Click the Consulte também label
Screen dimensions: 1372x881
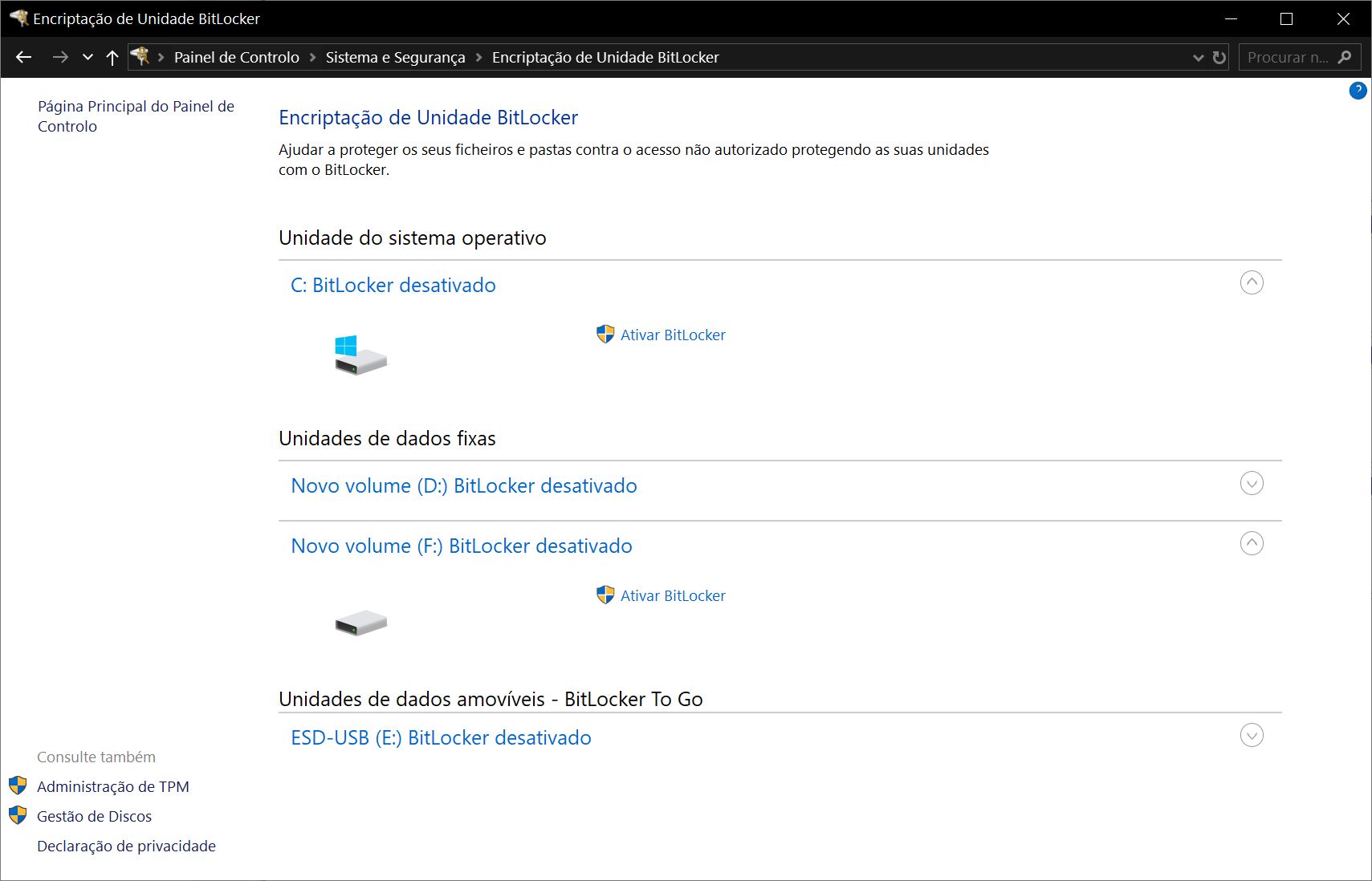click(96, 757)
